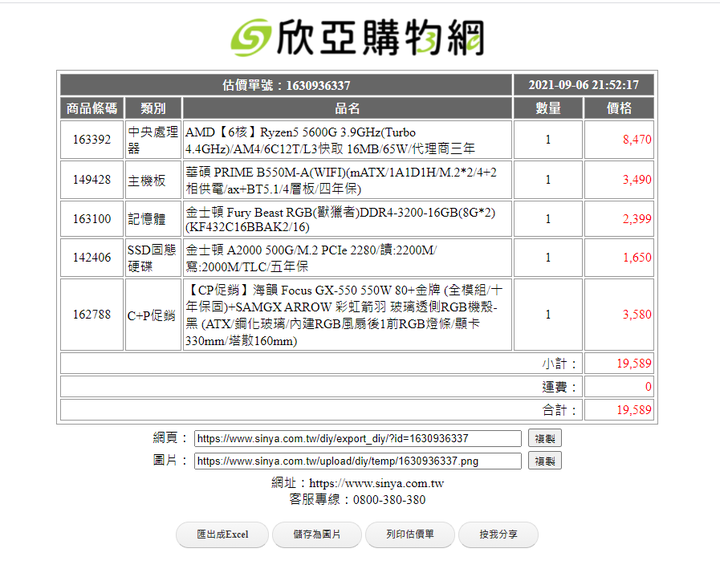Click the 類別 column header

click(153, 108)
